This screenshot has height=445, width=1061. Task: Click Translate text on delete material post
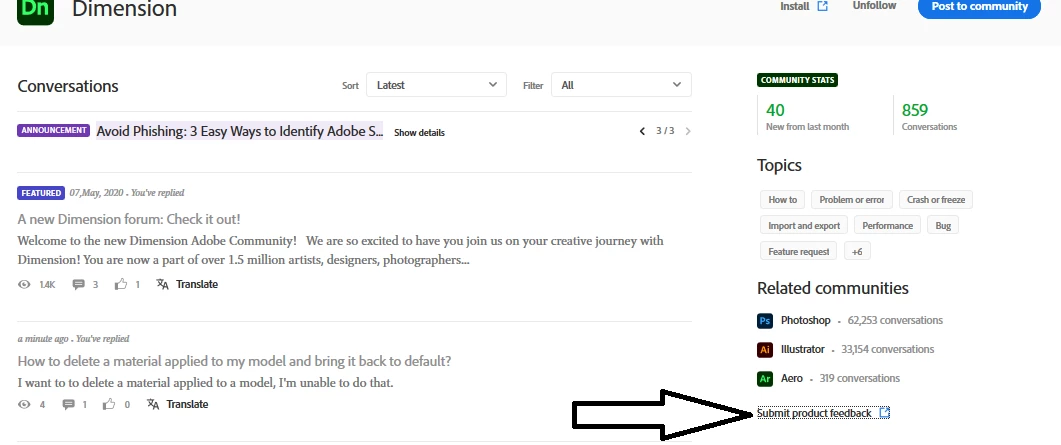click(x=187, y=404)
